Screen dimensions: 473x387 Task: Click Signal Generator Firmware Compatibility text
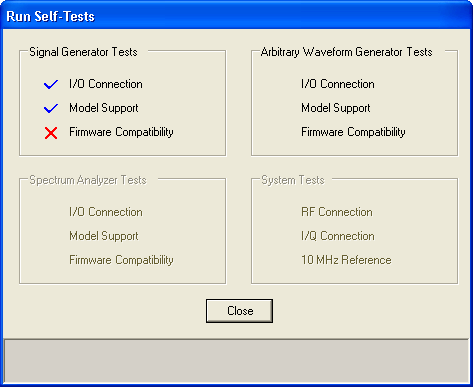(x=121, y=132)
